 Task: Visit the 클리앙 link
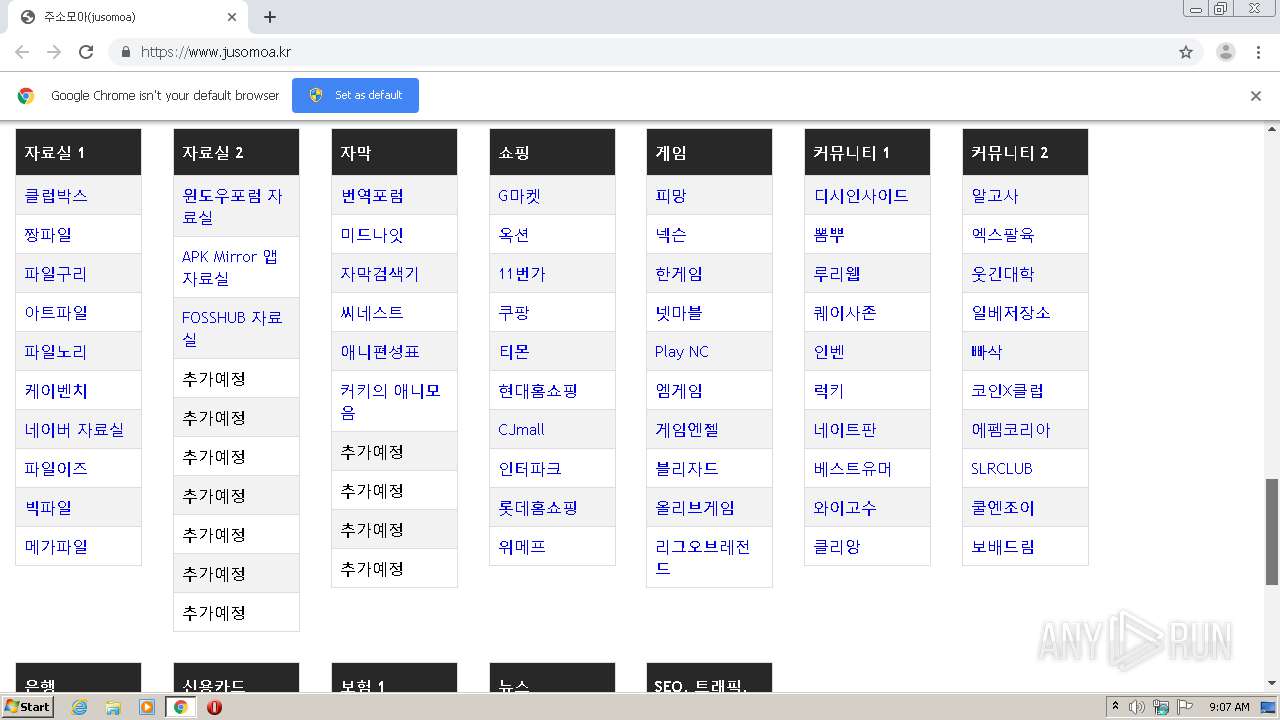pos(837,547)
